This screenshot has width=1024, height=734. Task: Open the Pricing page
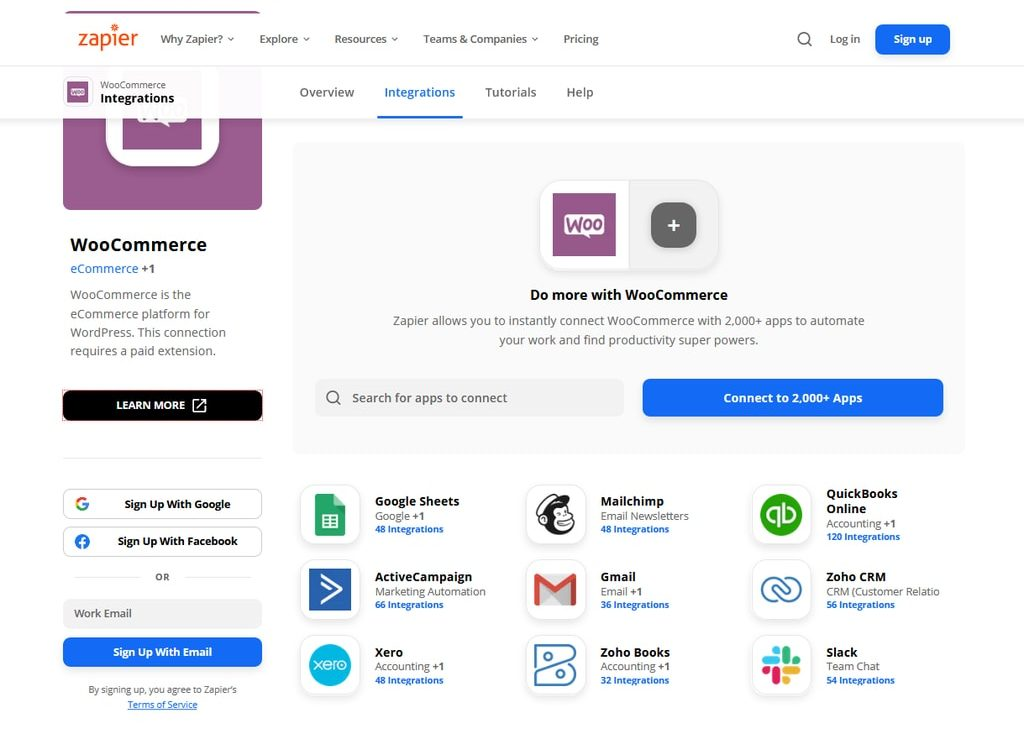581,39
